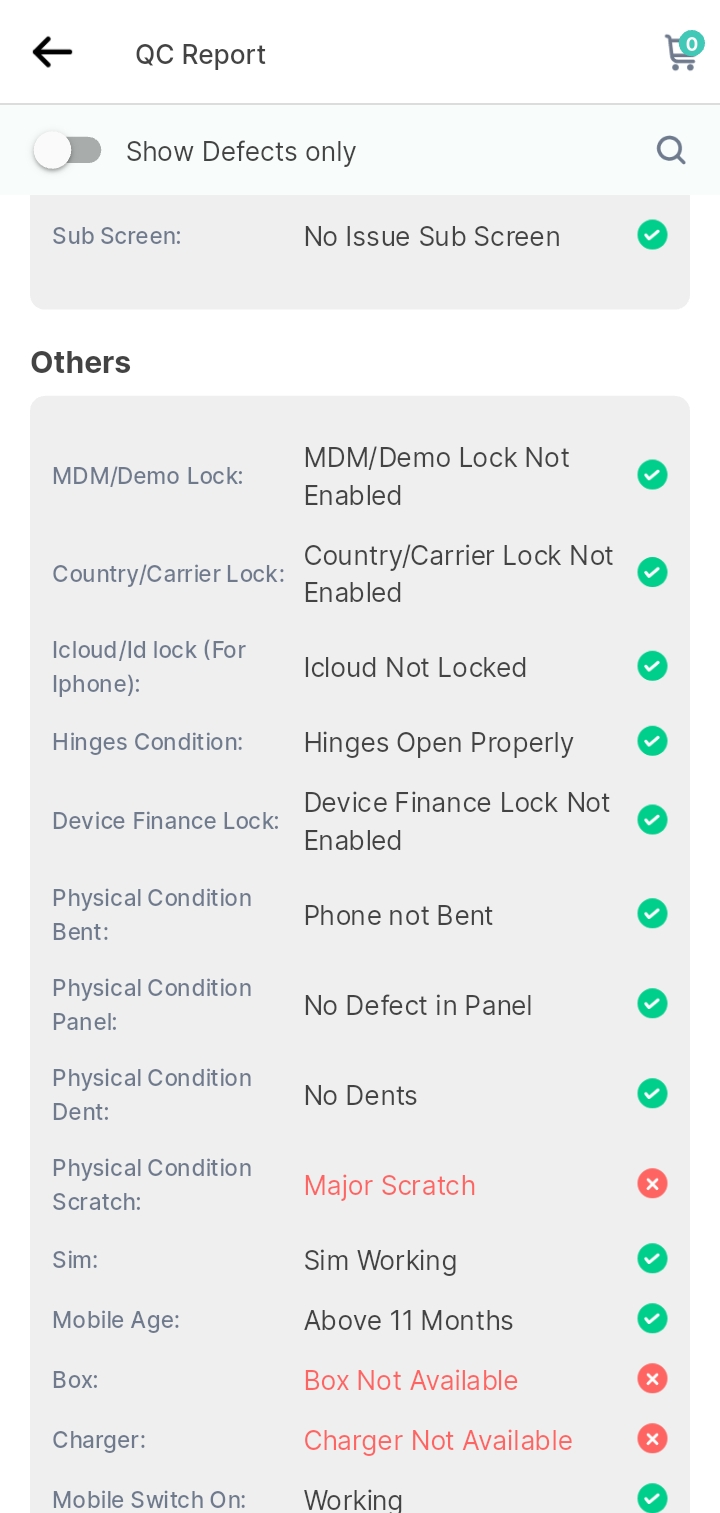Select the Box Not Available text
Screen dimensions: 720x1513
(411, 1380)
